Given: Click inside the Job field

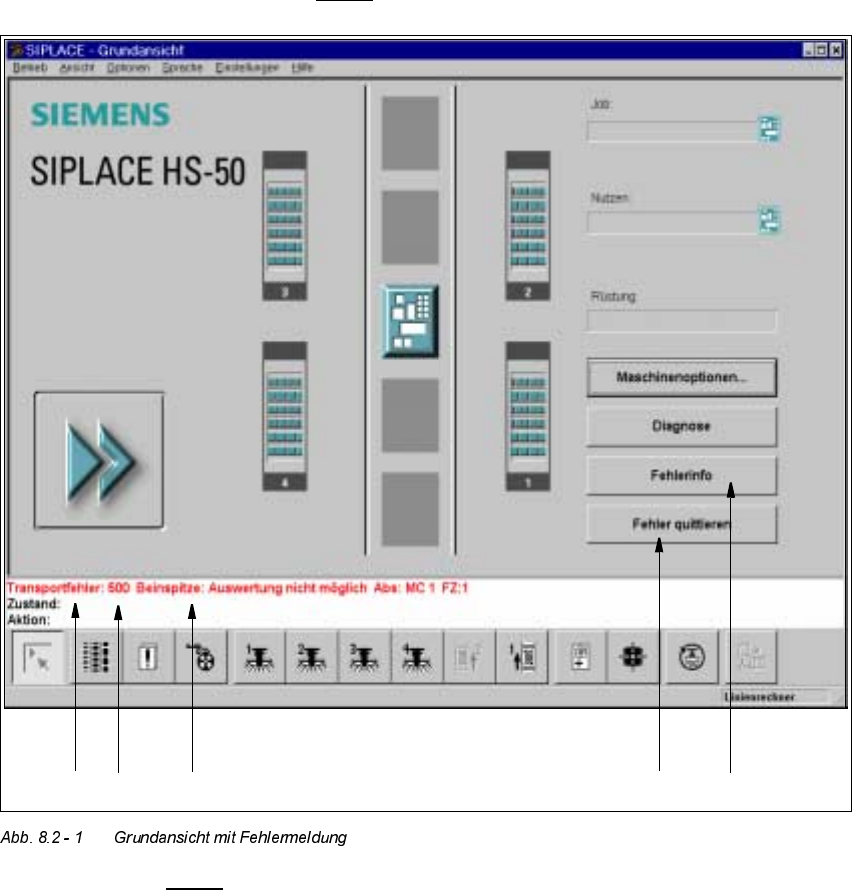Looking at the screenshot, I should (673, 131).
